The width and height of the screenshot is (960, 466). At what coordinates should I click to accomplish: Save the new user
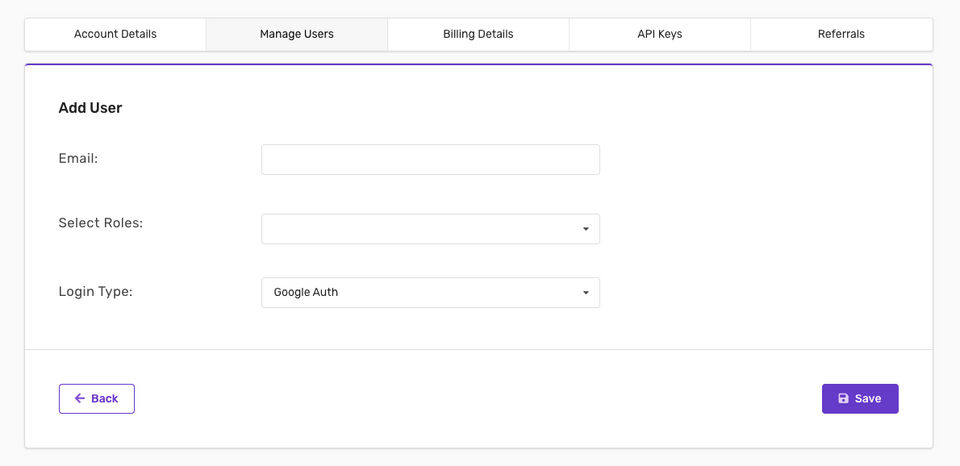point(860,398)
